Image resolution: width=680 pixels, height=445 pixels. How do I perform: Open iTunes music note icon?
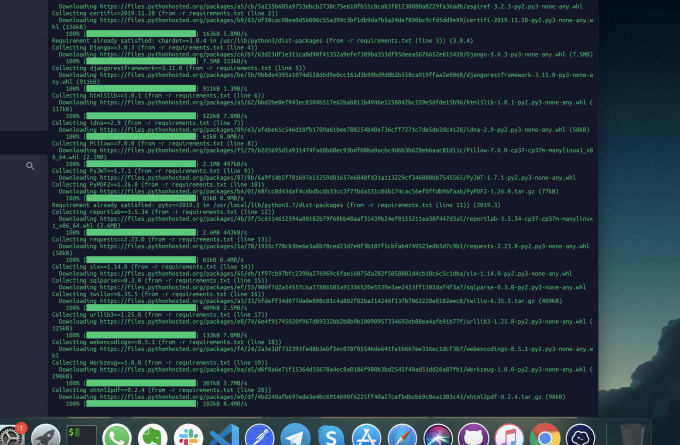pos(509,435)
